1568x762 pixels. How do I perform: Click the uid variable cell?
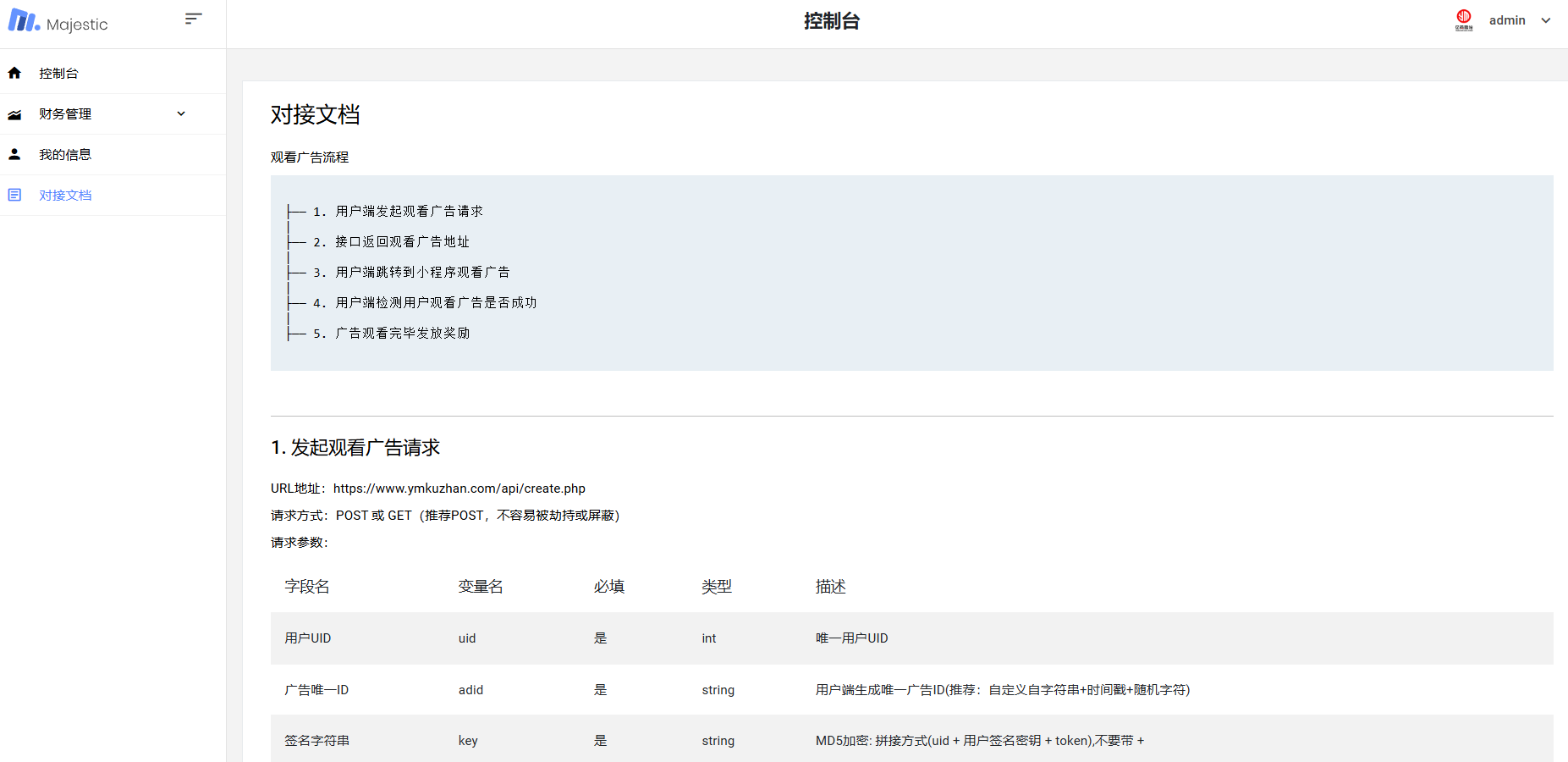coord(467,638)
